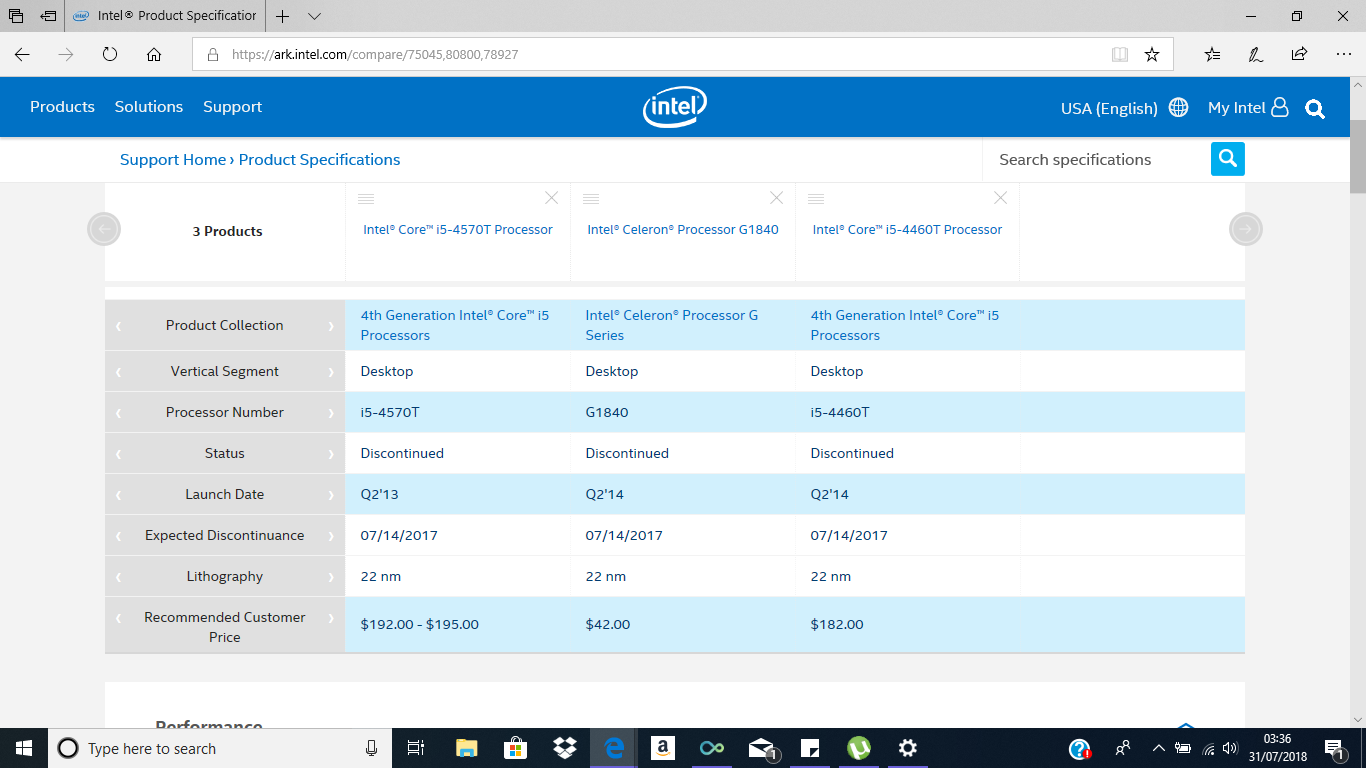Click the $192.00 - $195.00 price cell
The height and width of the screenshot is (768, 1366).
pyautogui.click(x=458, y=625)
